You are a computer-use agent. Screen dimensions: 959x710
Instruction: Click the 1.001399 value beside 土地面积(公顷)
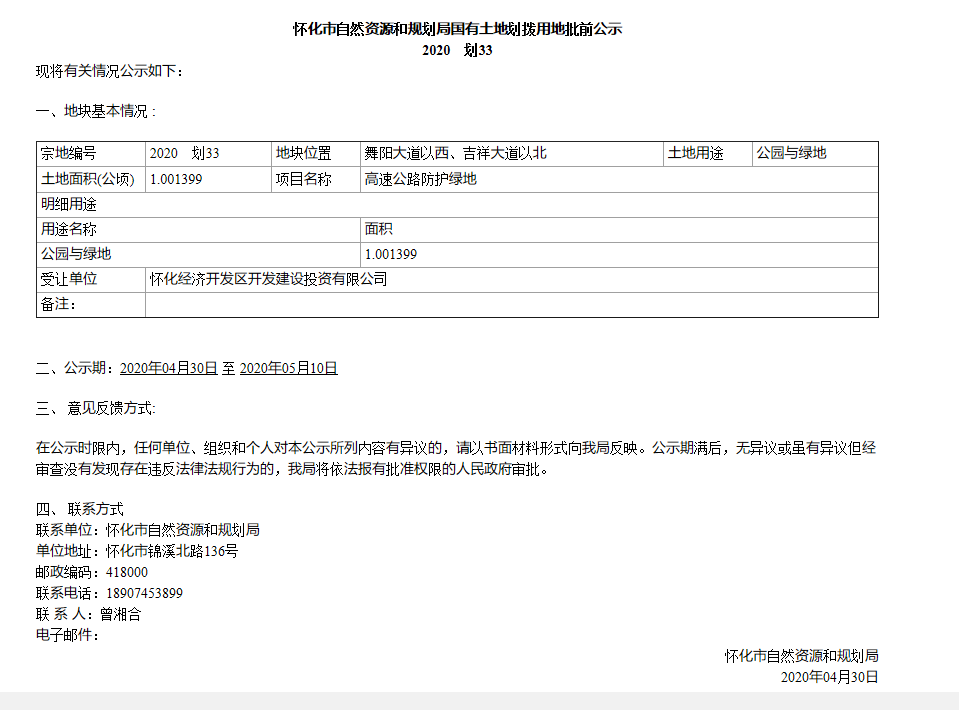(x=209, y=180)
